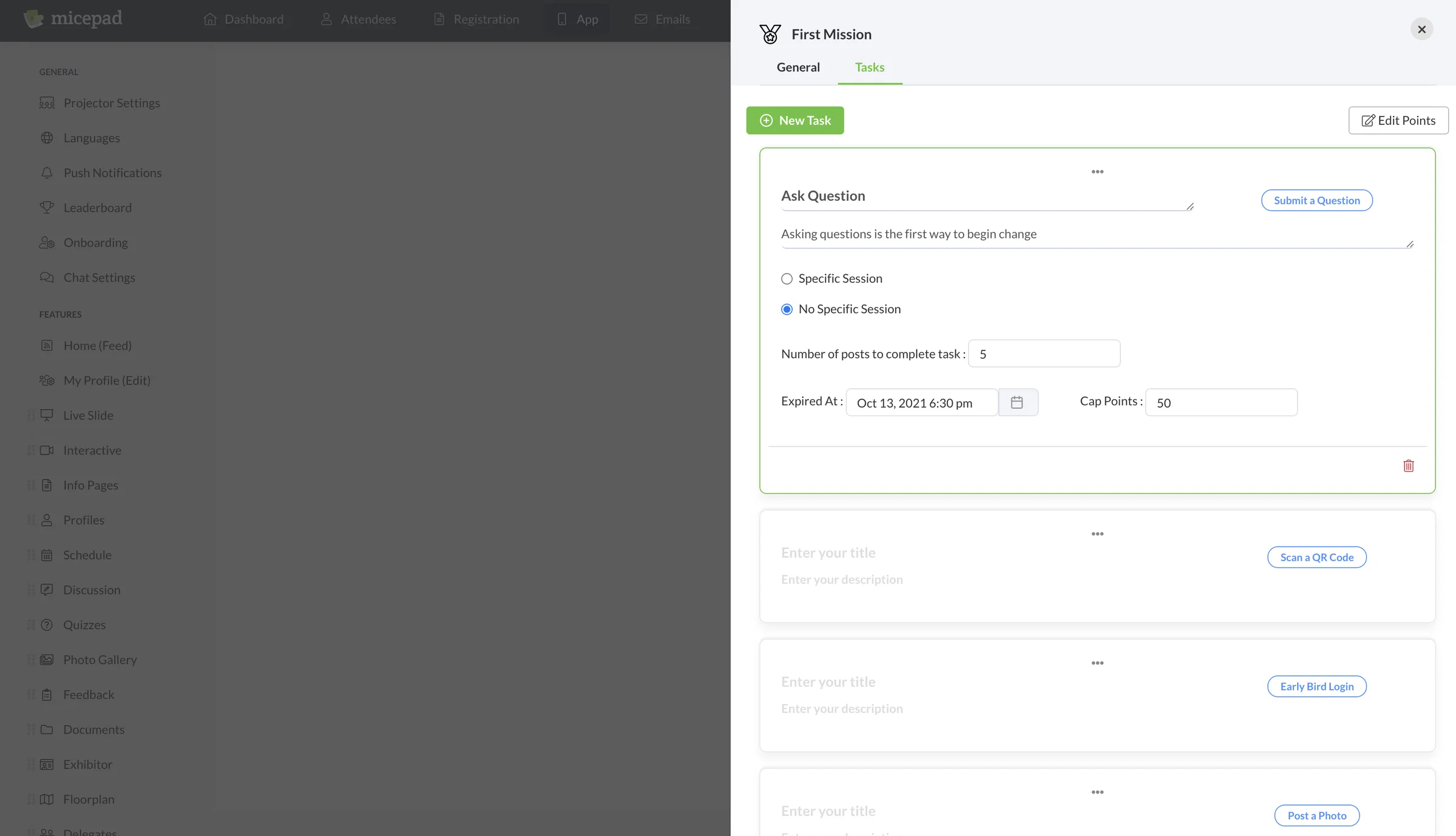Click the Scan a QR Code tag
The width and height of the screenshot is (1456, 836).
point(1317,557)
